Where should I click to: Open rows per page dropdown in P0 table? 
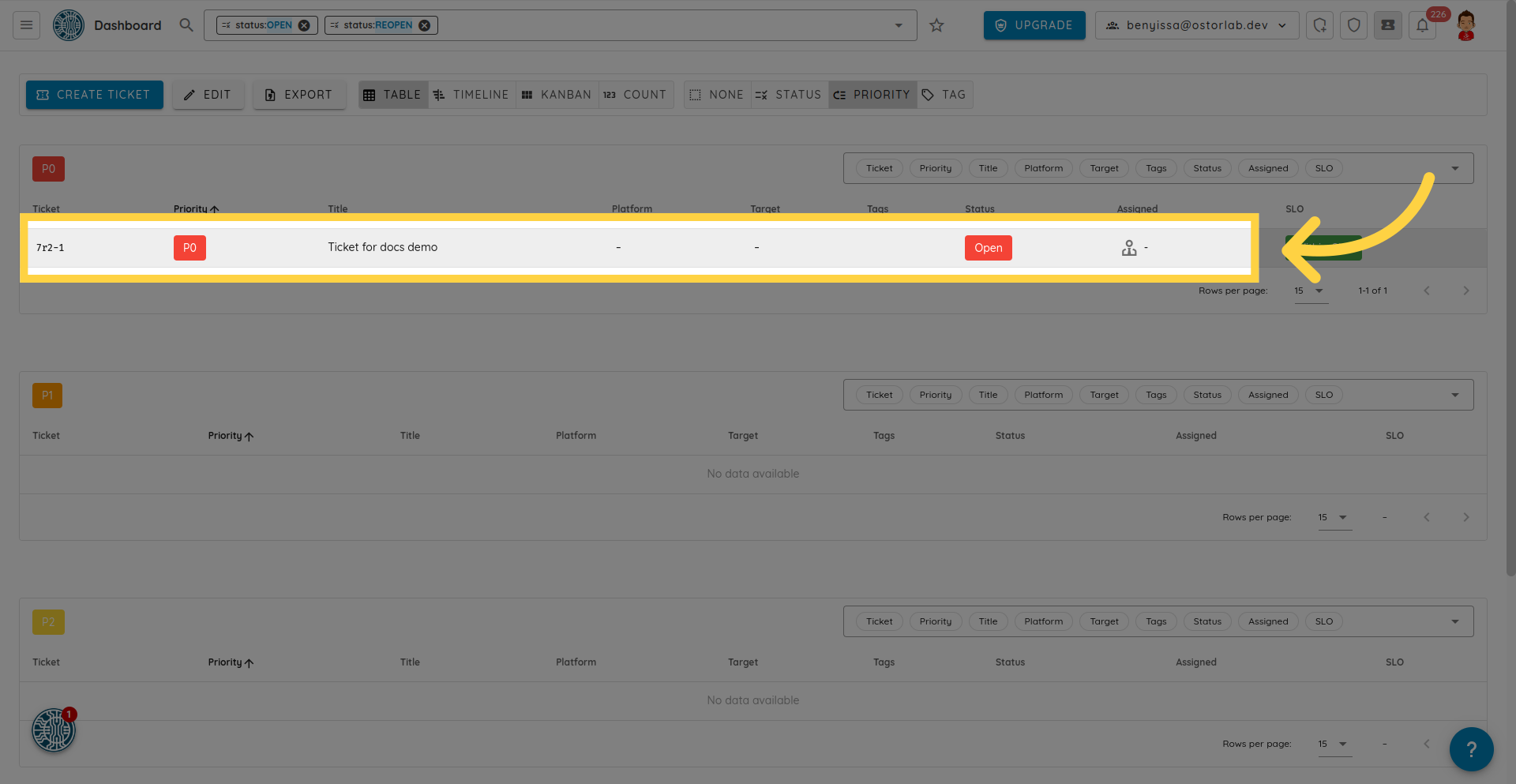pos(1309,291)
